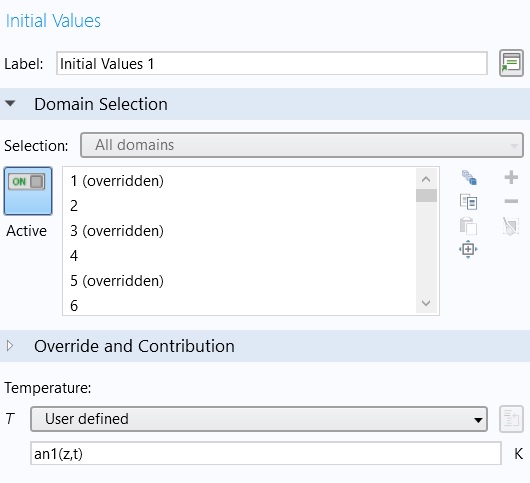Click the Select Box cubes icon
Image resolution: width=530 pixels, height=483 pixels.
(x=469, y=177)
